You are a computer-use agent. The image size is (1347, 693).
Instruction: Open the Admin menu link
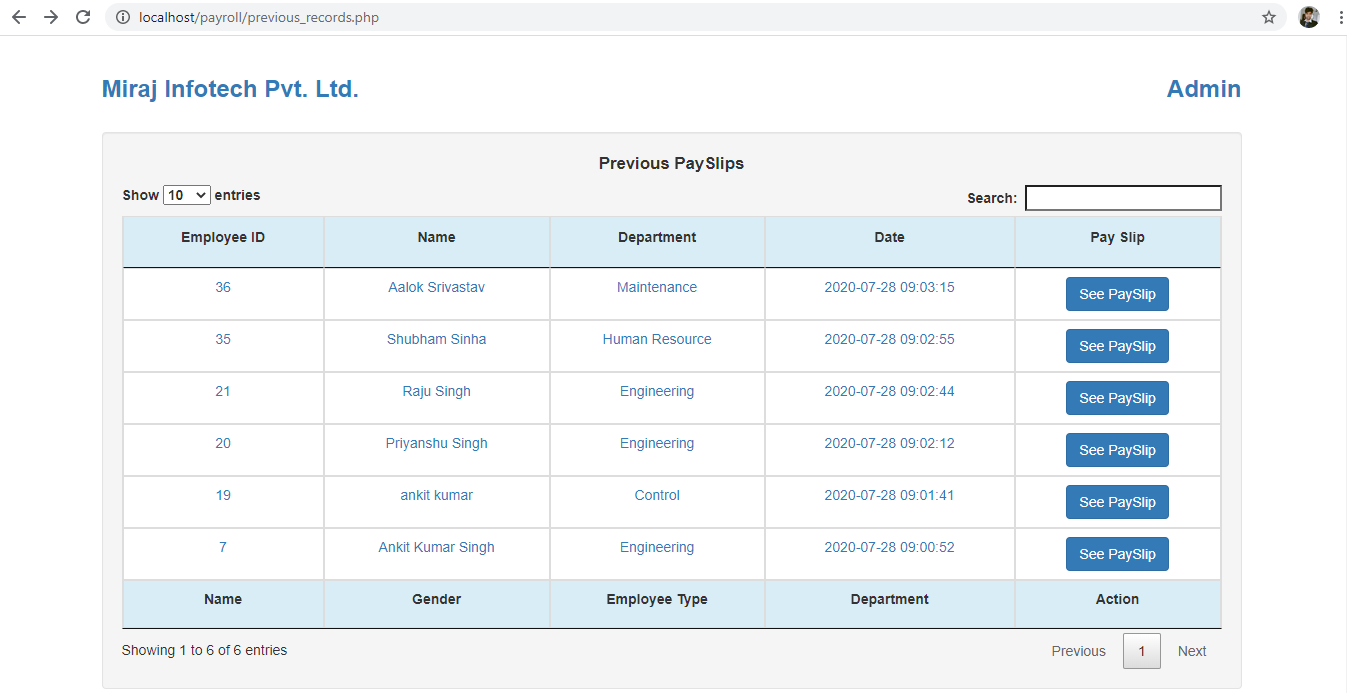[x=1203, y=89]
